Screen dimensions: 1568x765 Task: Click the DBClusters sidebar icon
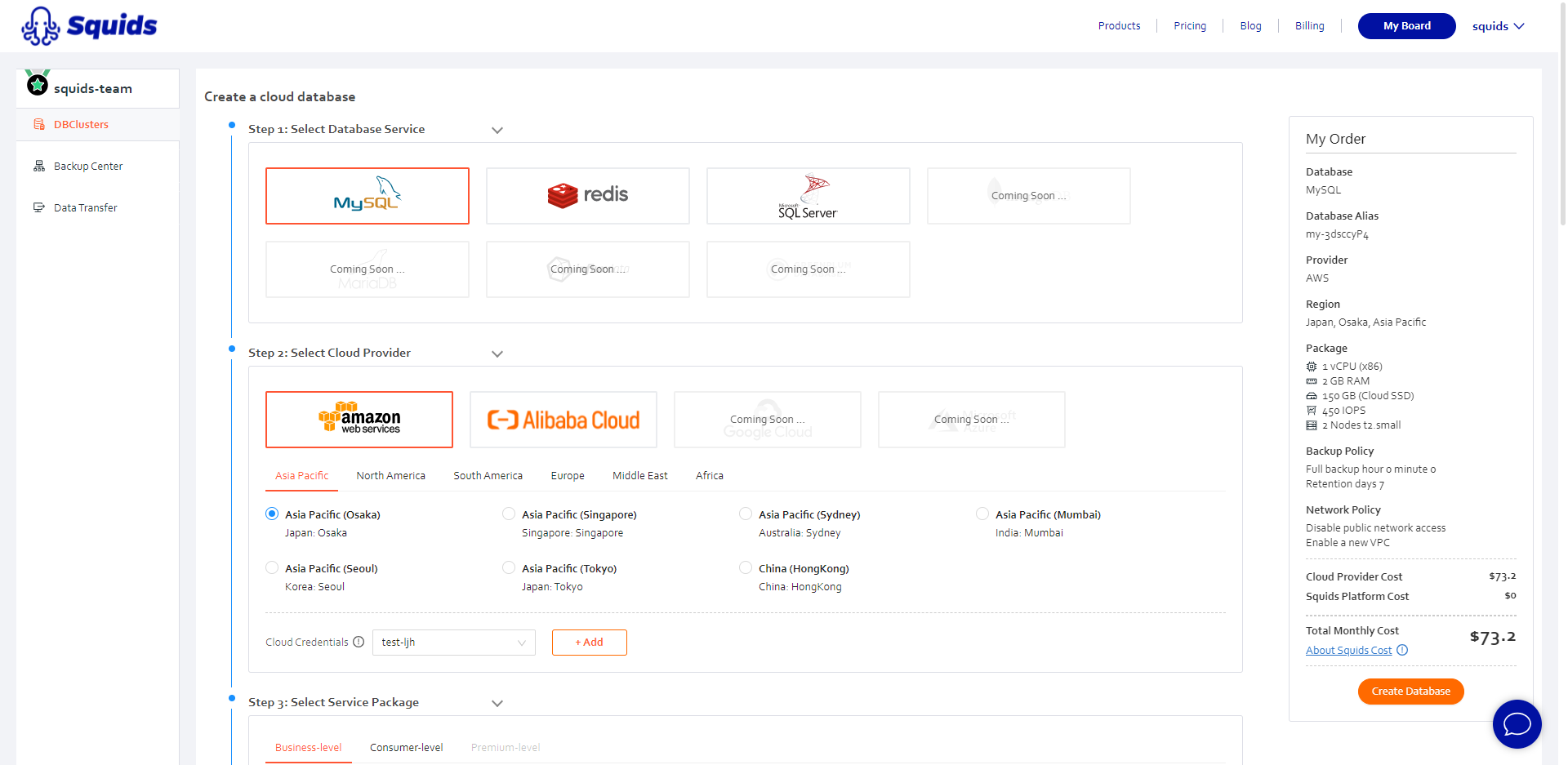tap(39, 124)
